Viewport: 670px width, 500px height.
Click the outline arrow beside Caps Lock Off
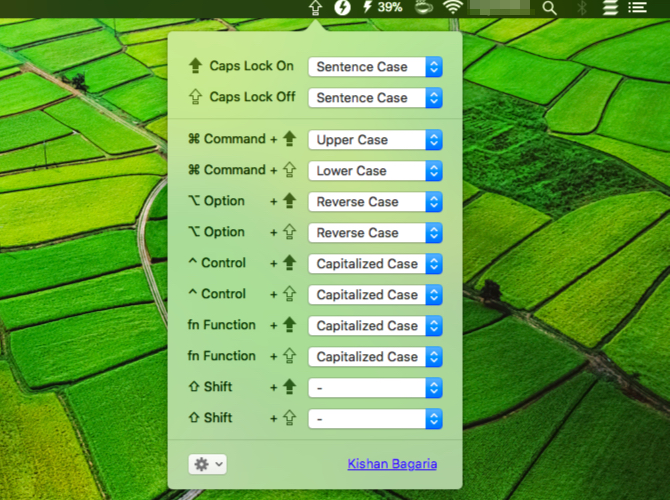tap(195, 97)
